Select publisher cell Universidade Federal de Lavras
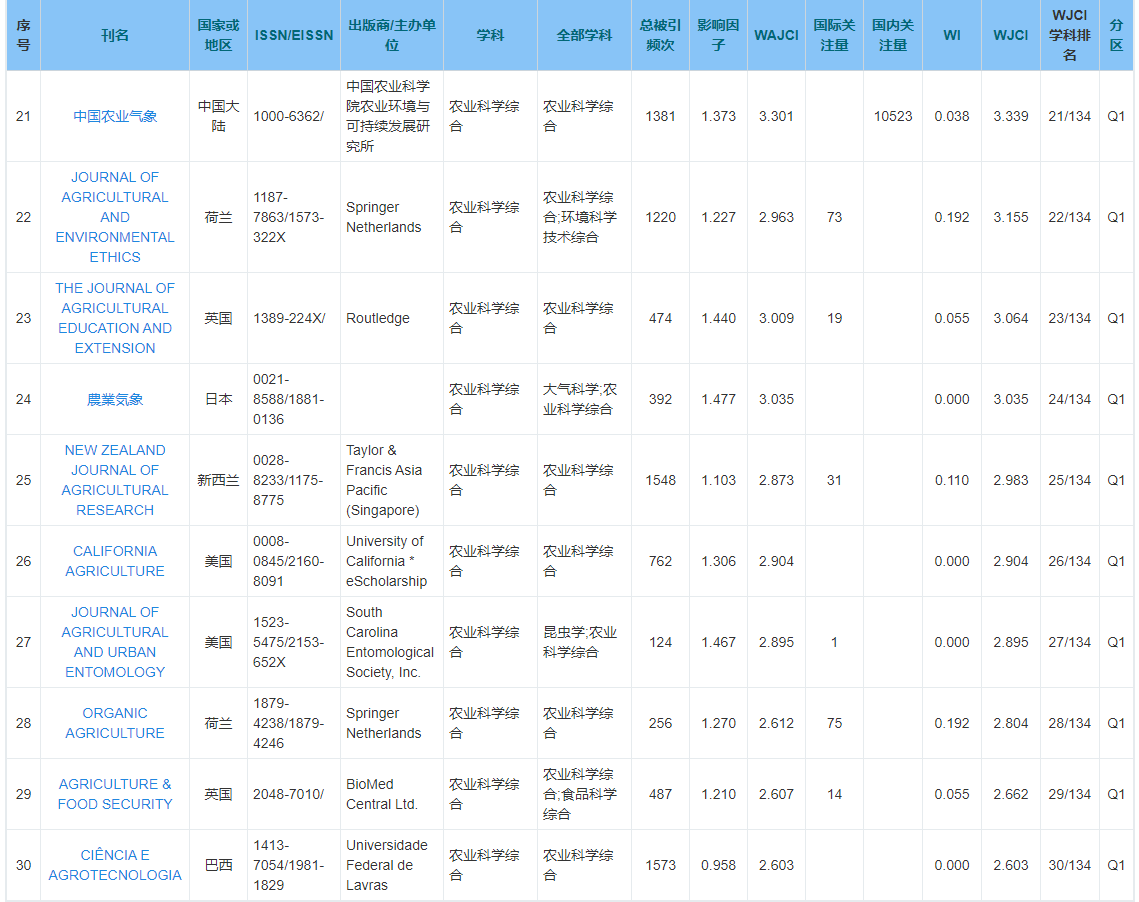Screen dimensions: 1139x902 coord(386,865)
